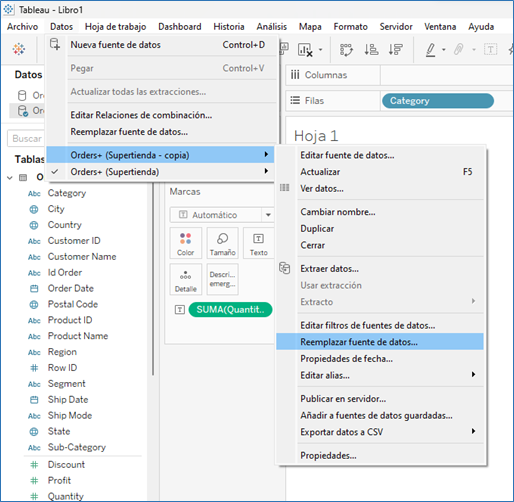Click the calendar icon beside Order Date
This screenshot has width=514, height=502.
click(x=34, y=289)
